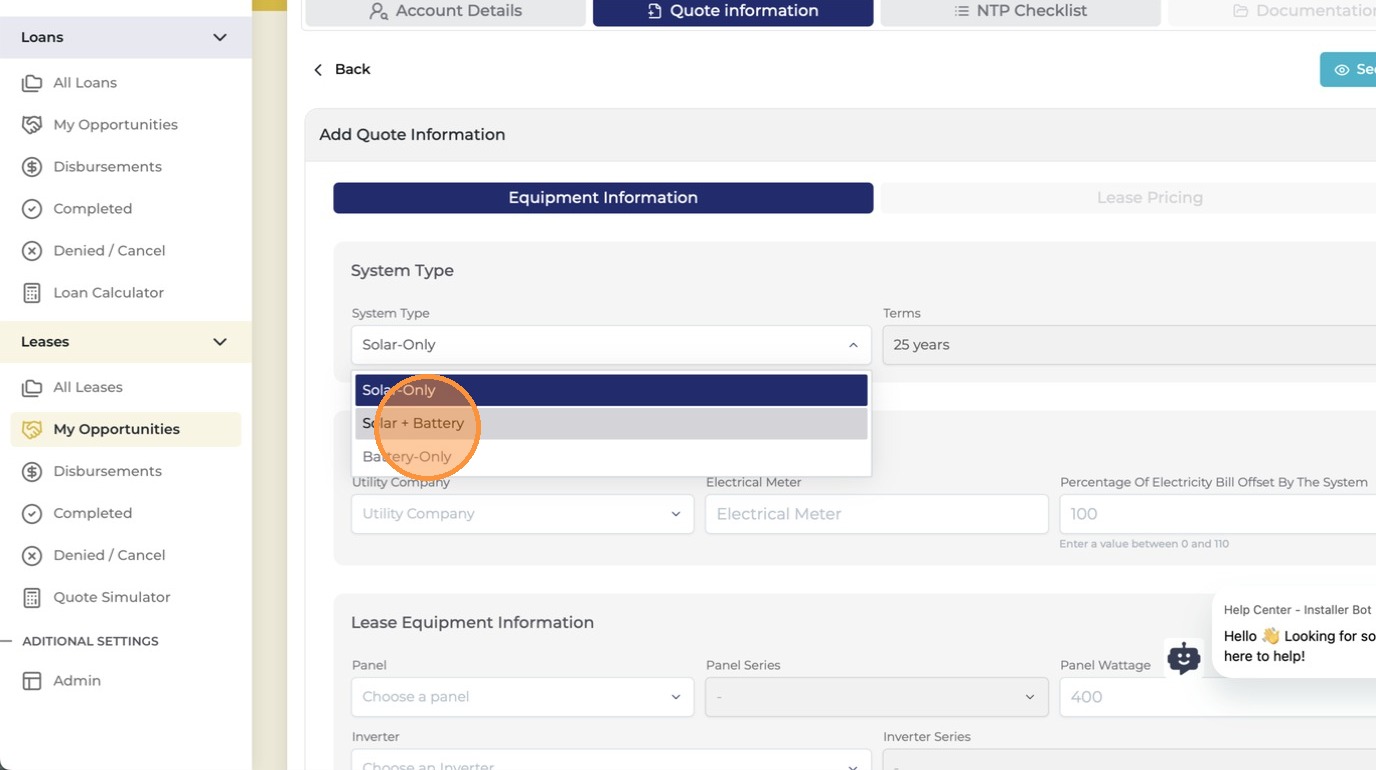The height and width of the screenshot is (770, 1376).
Task: Click the electricity bill offset percentage field
Action: (1218, 514)
